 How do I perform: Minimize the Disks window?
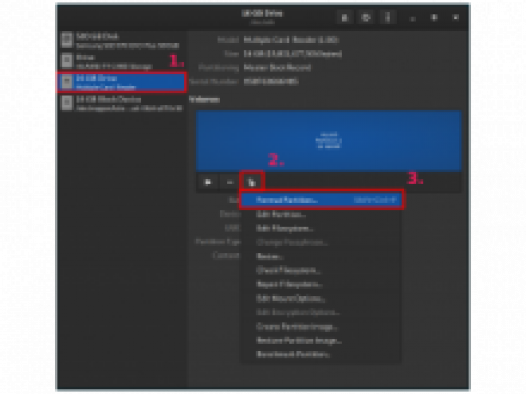coord(413,18)
